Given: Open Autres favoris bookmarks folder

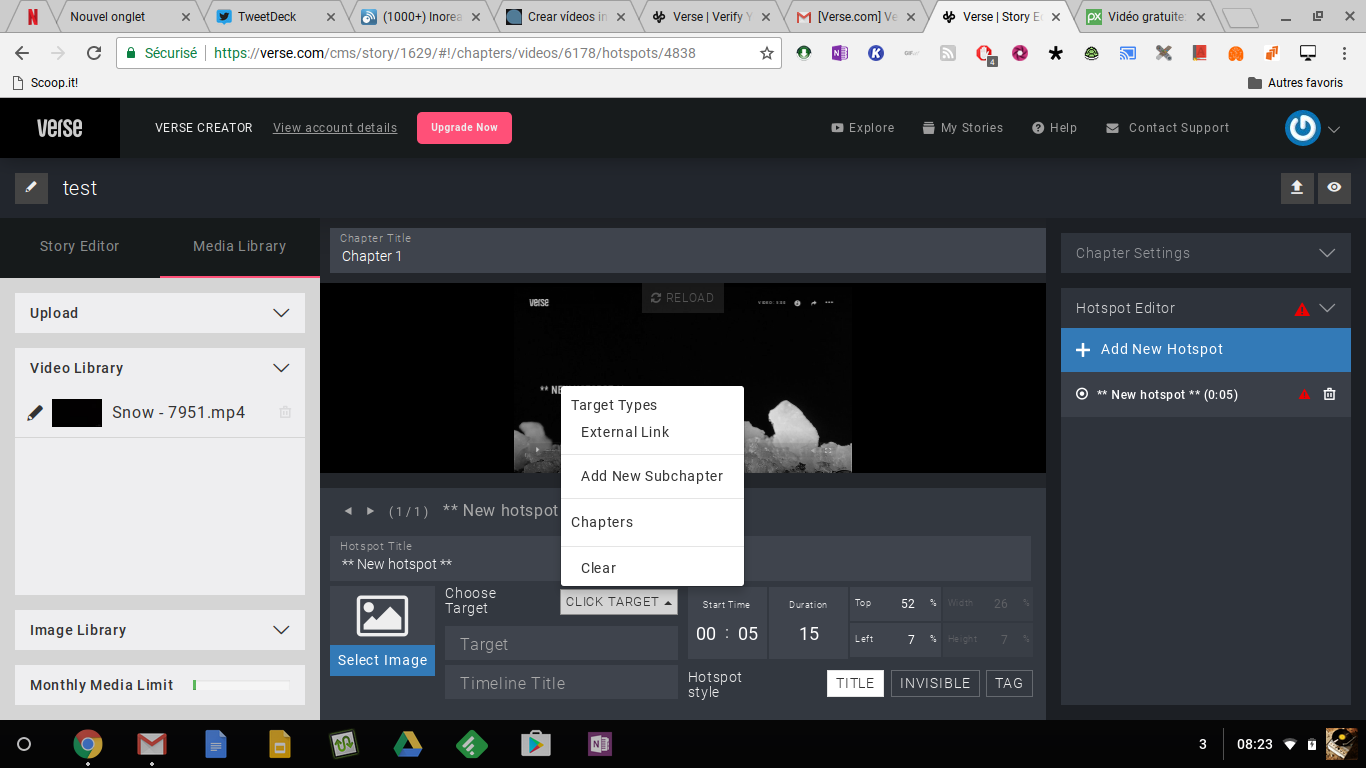Looking at the screenshot, I should 1296,83.
